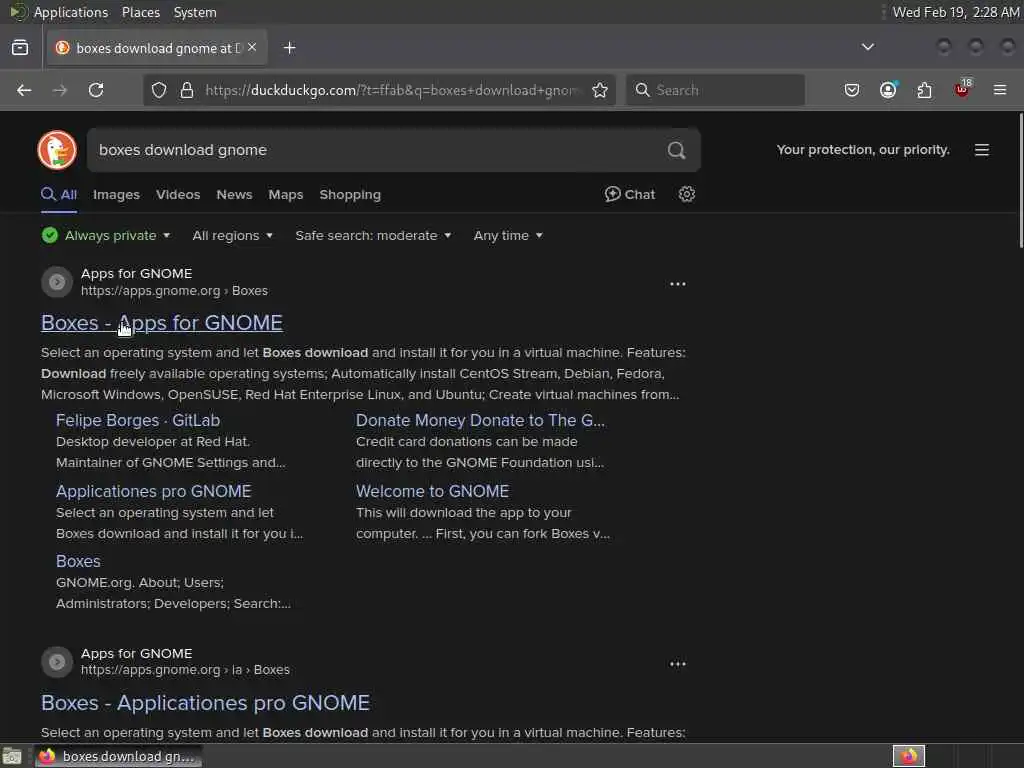Screen dimensions: 1024x768
Task: Open the Firefox account icon
Action: click(x=888, y=90)
